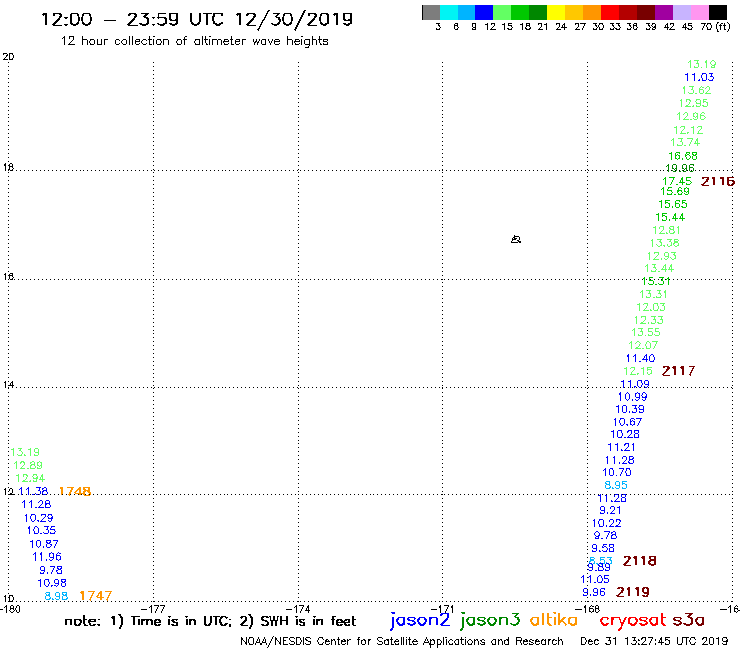The height and width of the screenshot is (650, 740).
Task: Click the 2116 pass time label
Action: point(718,181)
